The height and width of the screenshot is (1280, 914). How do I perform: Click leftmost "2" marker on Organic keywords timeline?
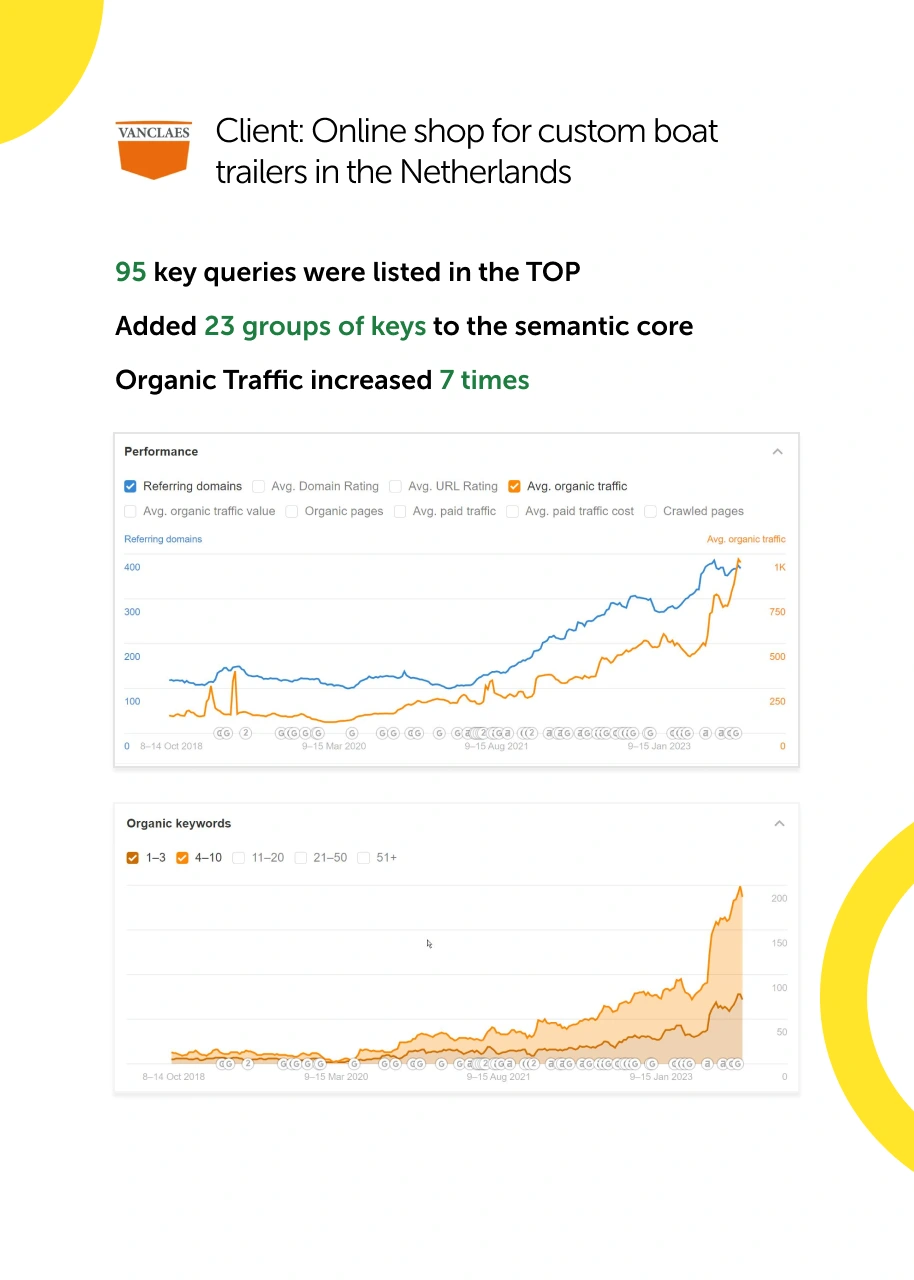click(247, 1064)
